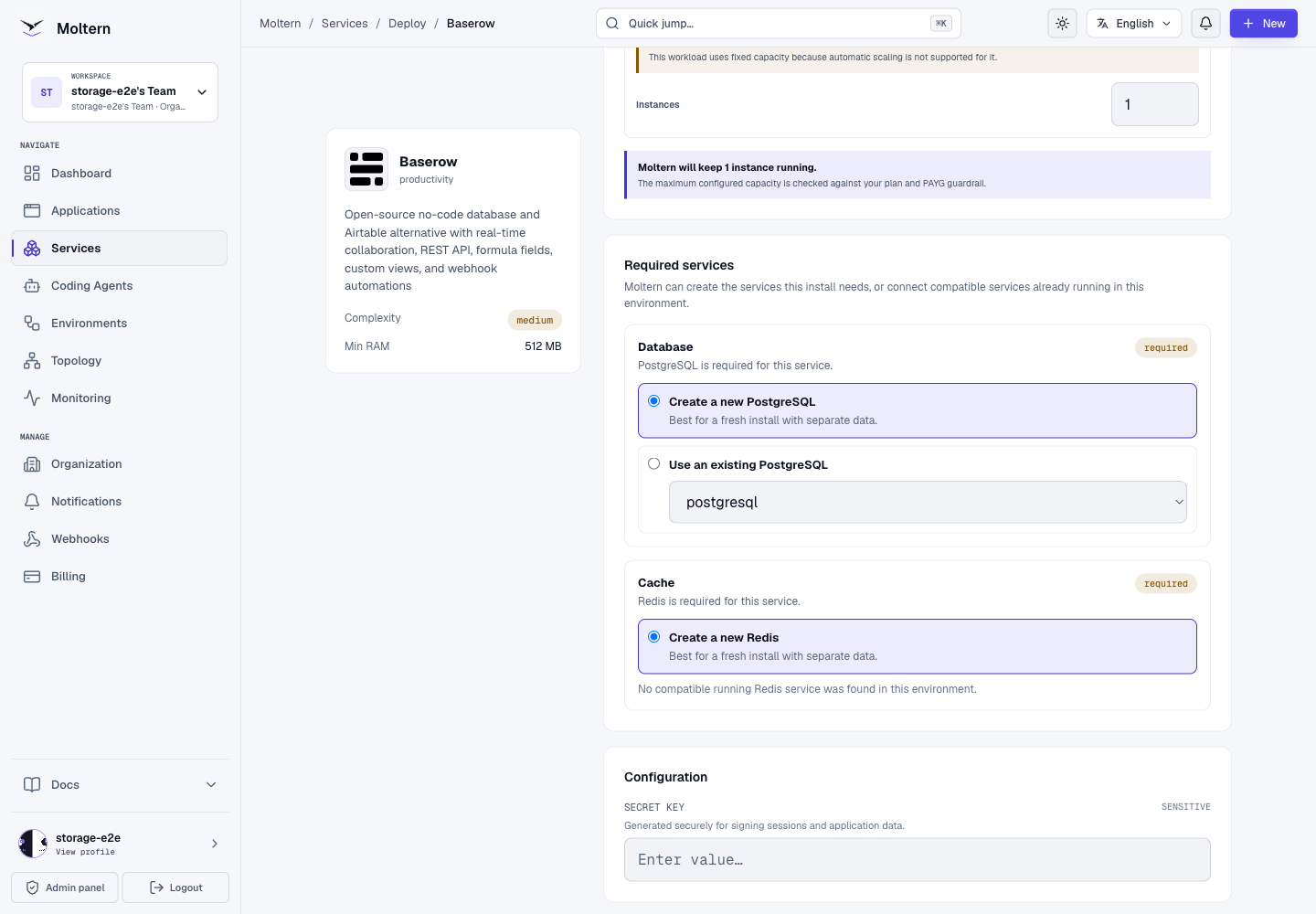Open the Admin panel

point(65,887)
